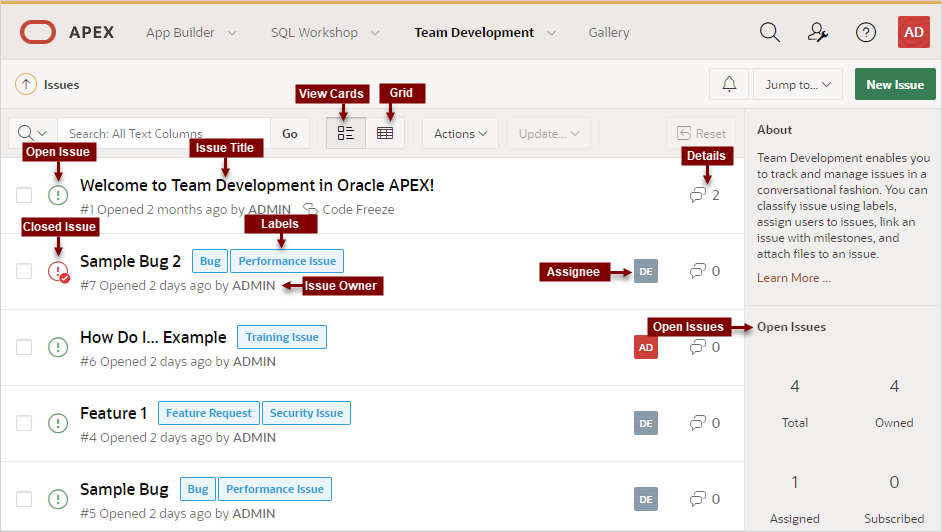The height and width of the screenshot is (532, 942).
Task: Select checkbox for Feature 1
Action: [24, 423]
